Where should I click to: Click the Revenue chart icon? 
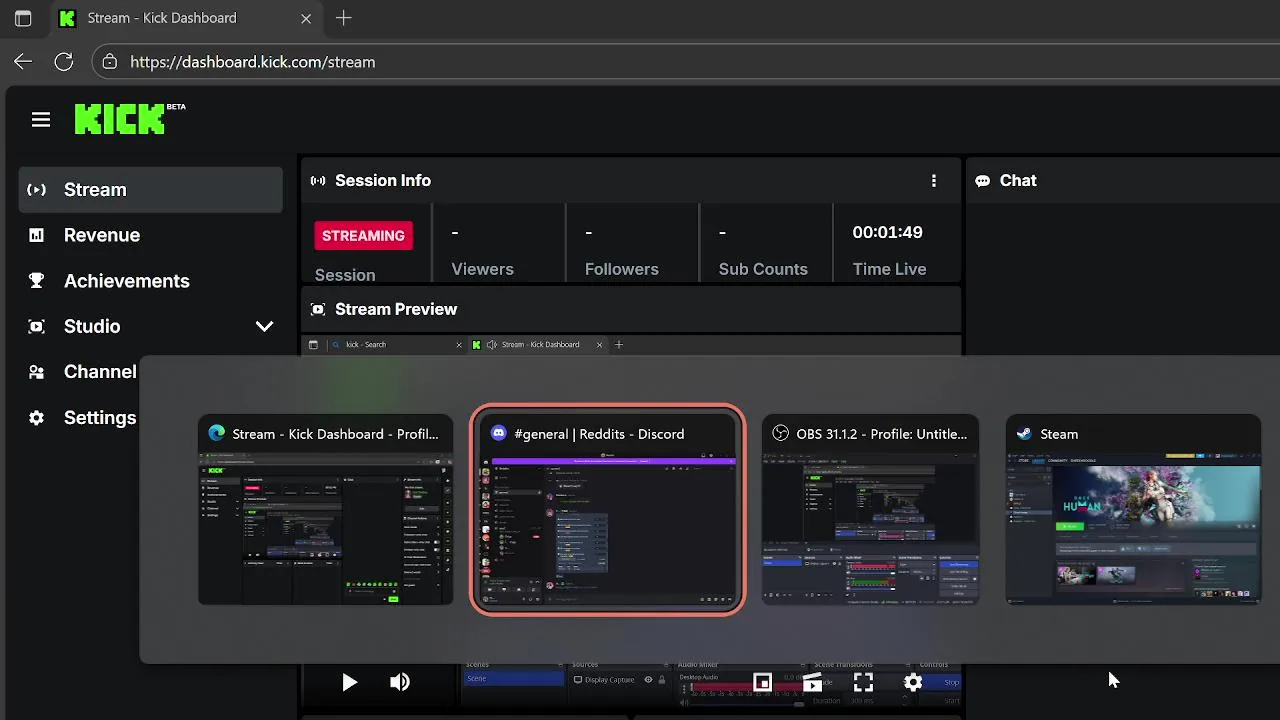pyautogui.click(x=37, y=235)
